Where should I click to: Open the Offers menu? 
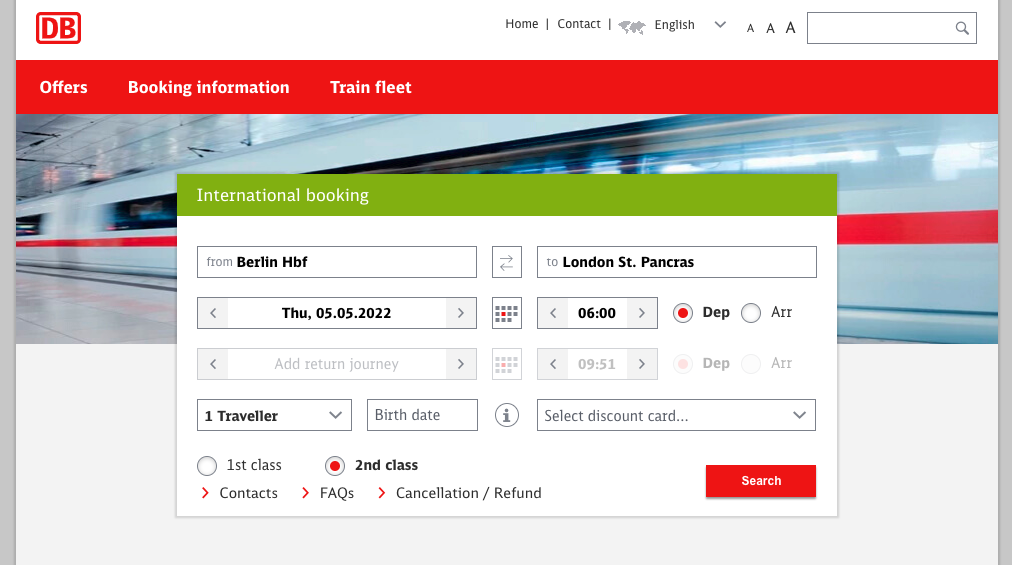coord(64,87)
